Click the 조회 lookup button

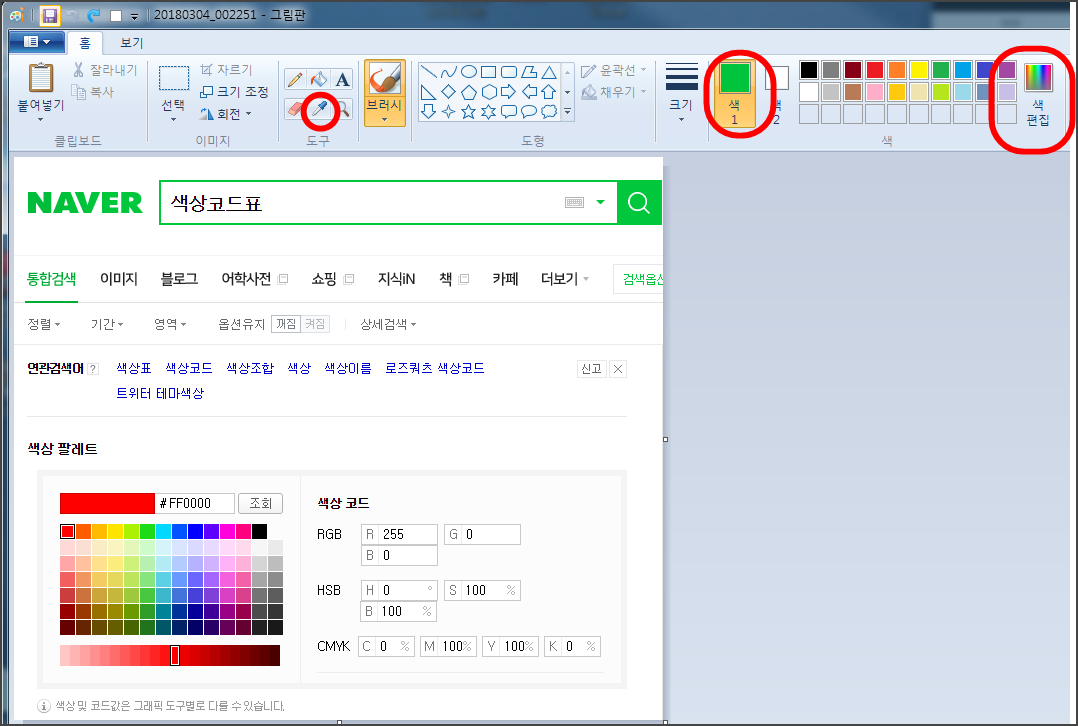pyautogui.click(x=259, y=503)
